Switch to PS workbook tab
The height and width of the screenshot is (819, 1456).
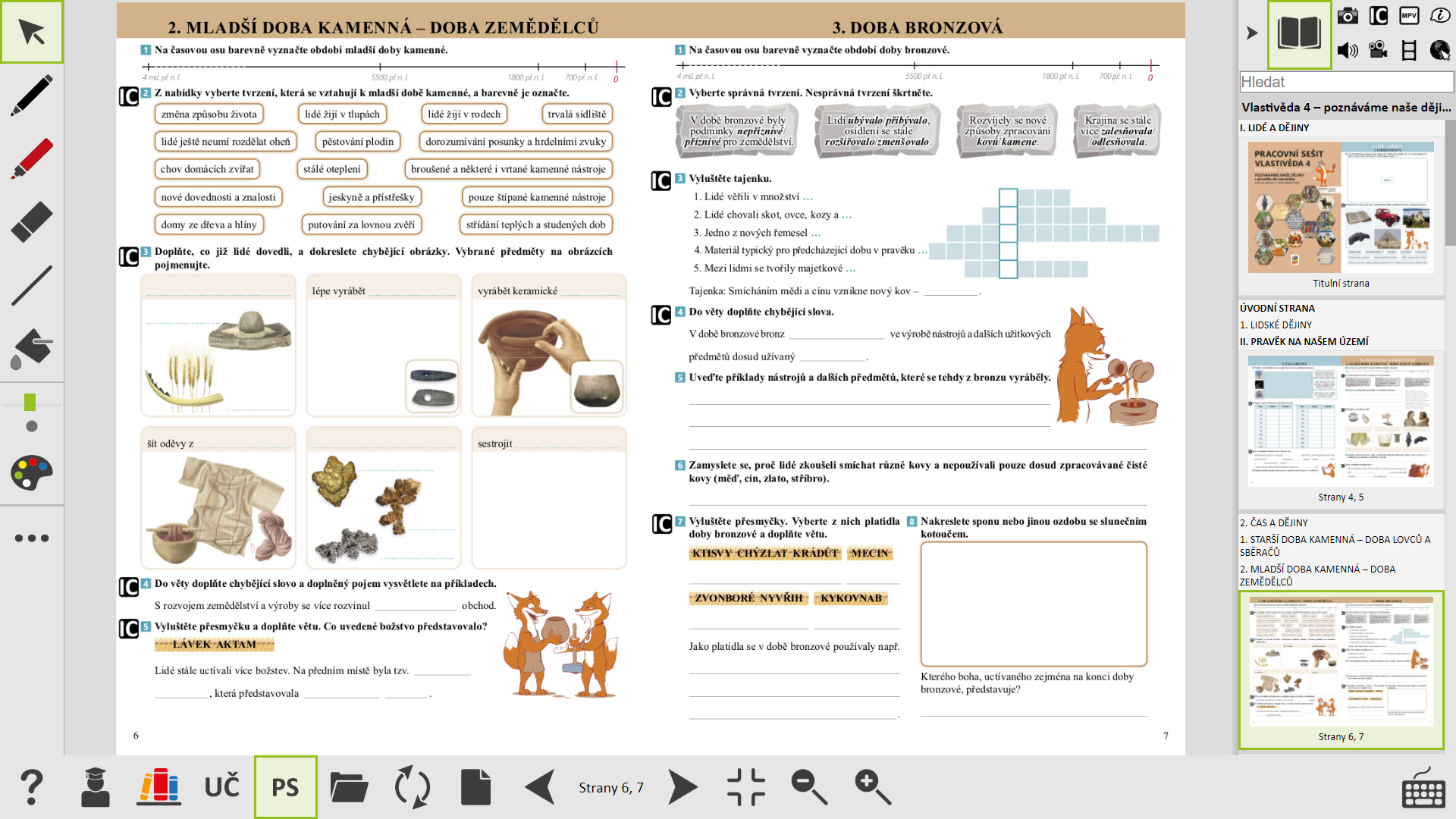[285, 787]
